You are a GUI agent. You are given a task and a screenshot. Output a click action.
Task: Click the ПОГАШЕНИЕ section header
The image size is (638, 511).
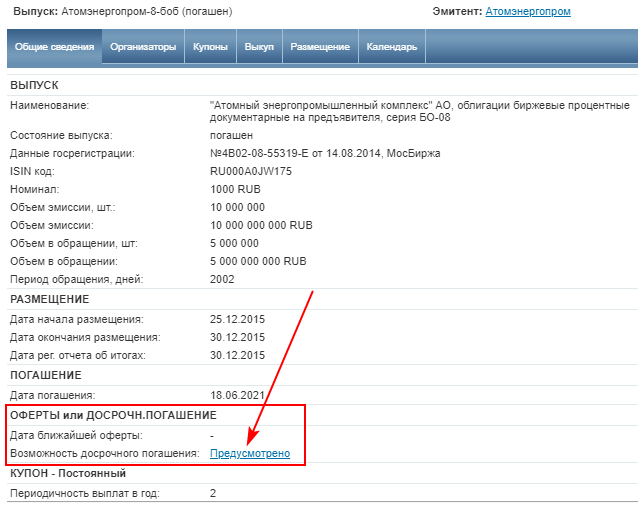point(46,375)
